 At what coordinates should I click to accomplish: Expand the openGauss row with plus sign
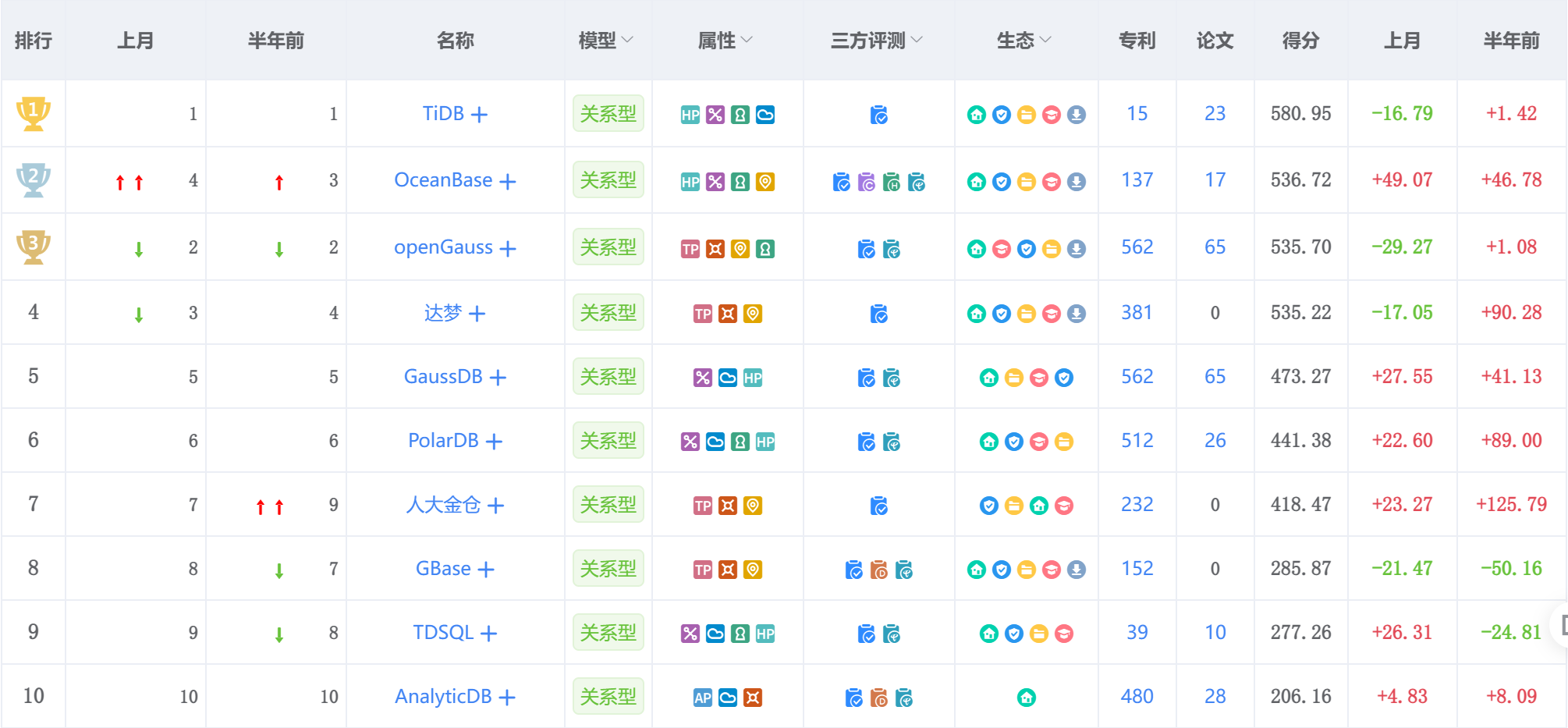(x=508, y=249)
